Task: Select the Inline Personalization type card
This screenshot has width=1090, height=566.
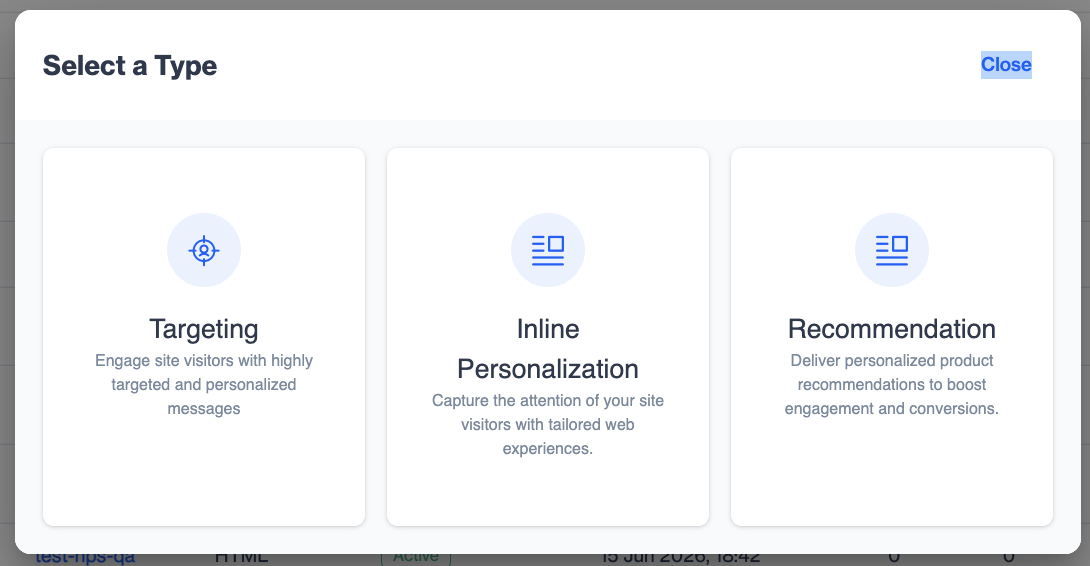Action: pyautogui.click(x=548, y=337)
